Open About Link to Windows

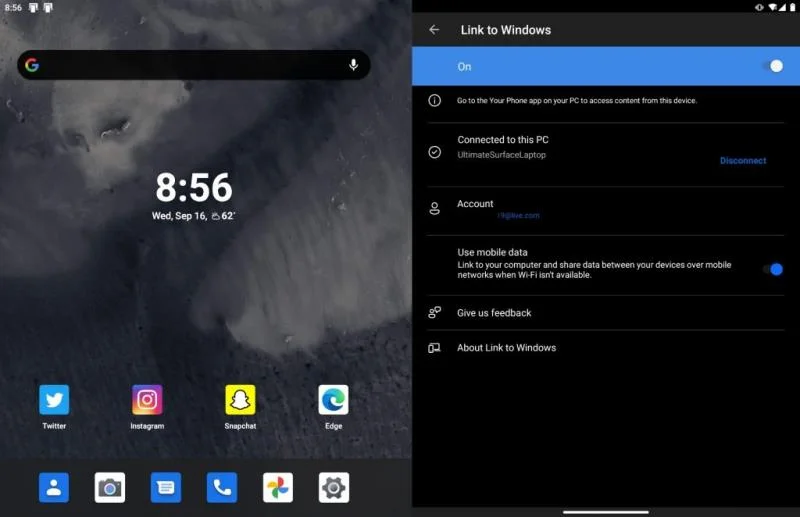(x=606, y=348)
